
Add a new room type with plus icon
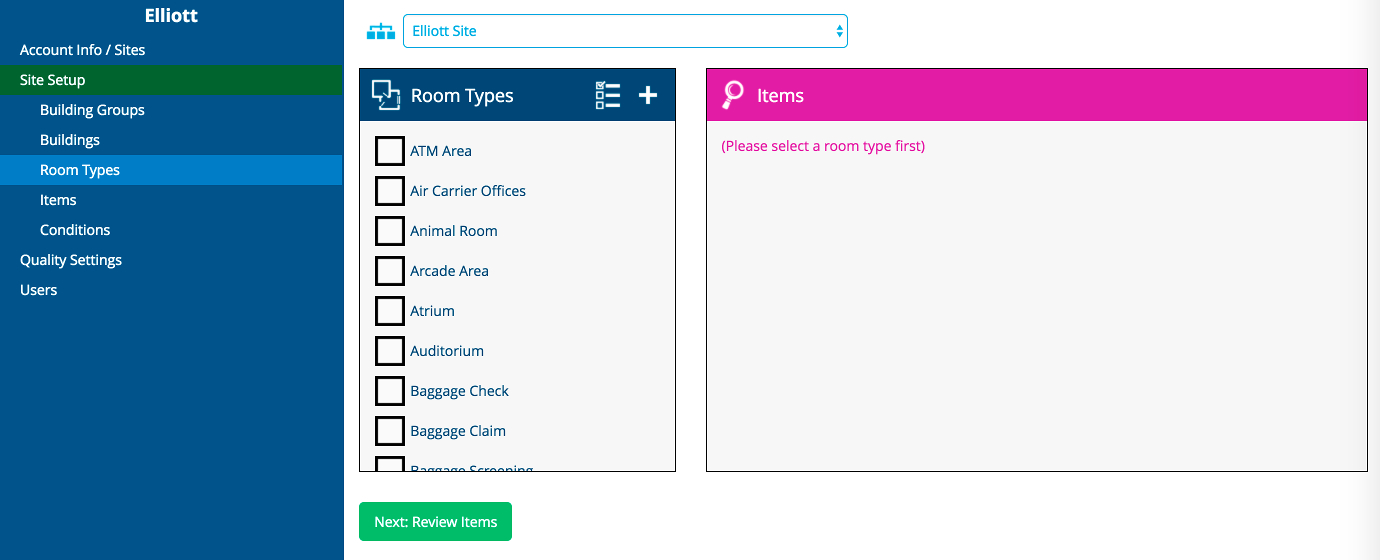click(x=648, y=95)
